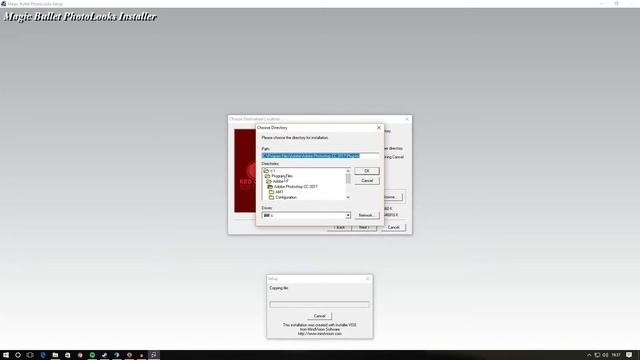Click Cancel in the Choose Directory dialog
640x360 pixels.
pos(367,180)
